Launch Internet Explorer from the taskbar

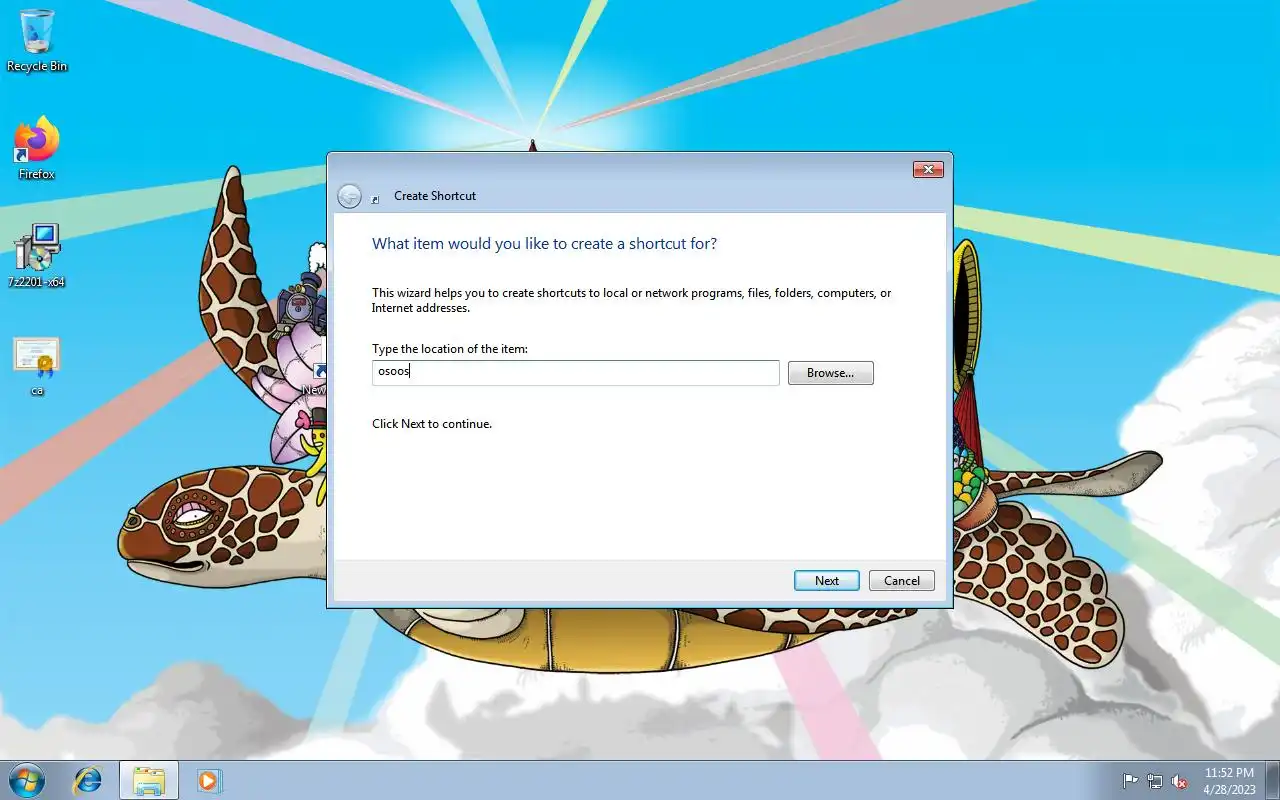coord(88,780)
